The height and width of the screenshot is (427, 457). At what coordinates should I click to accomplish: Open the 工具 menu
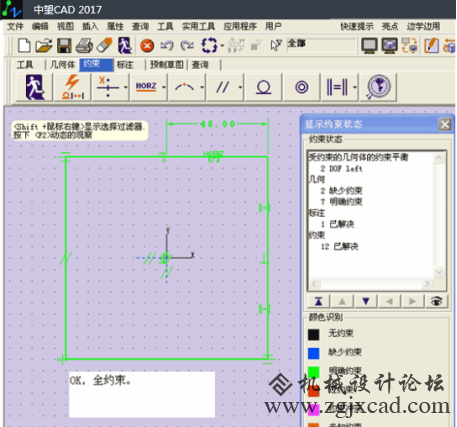pos(165,26)
